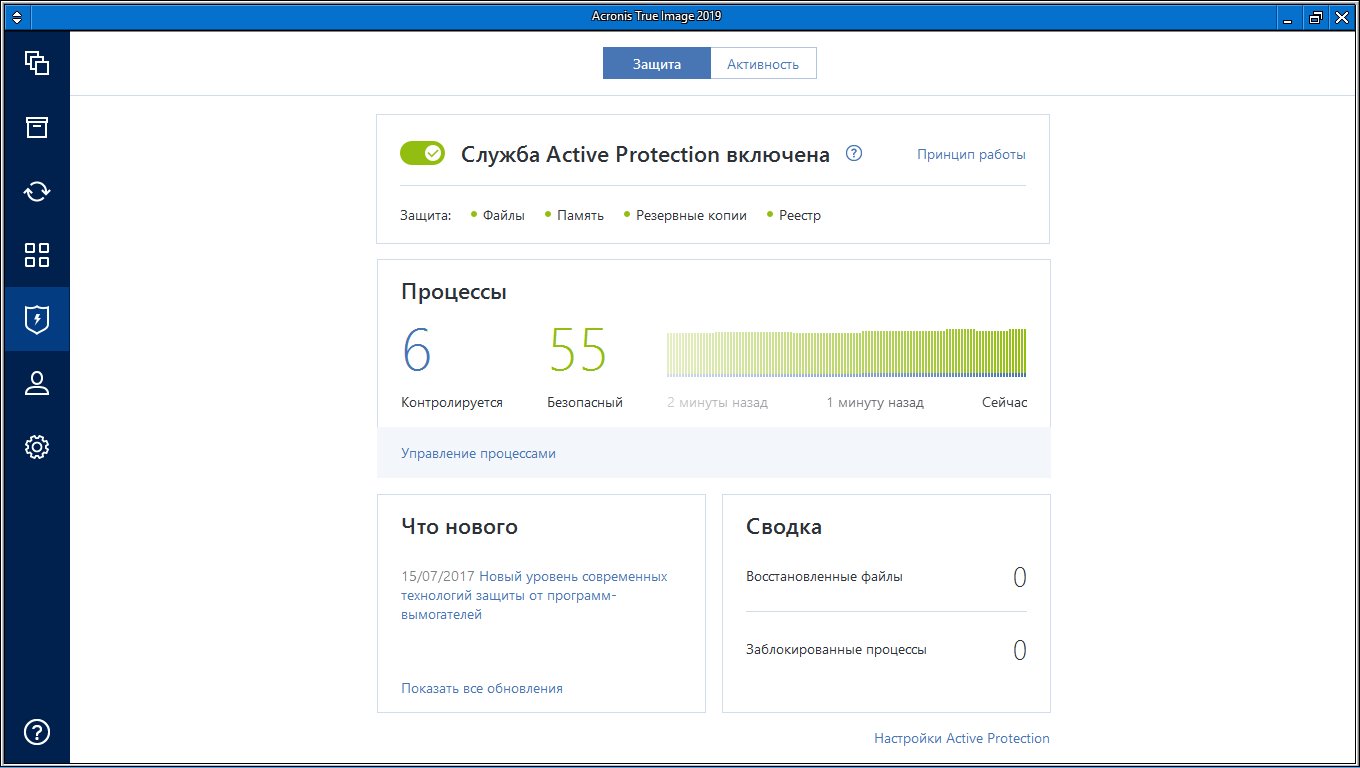Open the Account profile icon

point(37,383)
